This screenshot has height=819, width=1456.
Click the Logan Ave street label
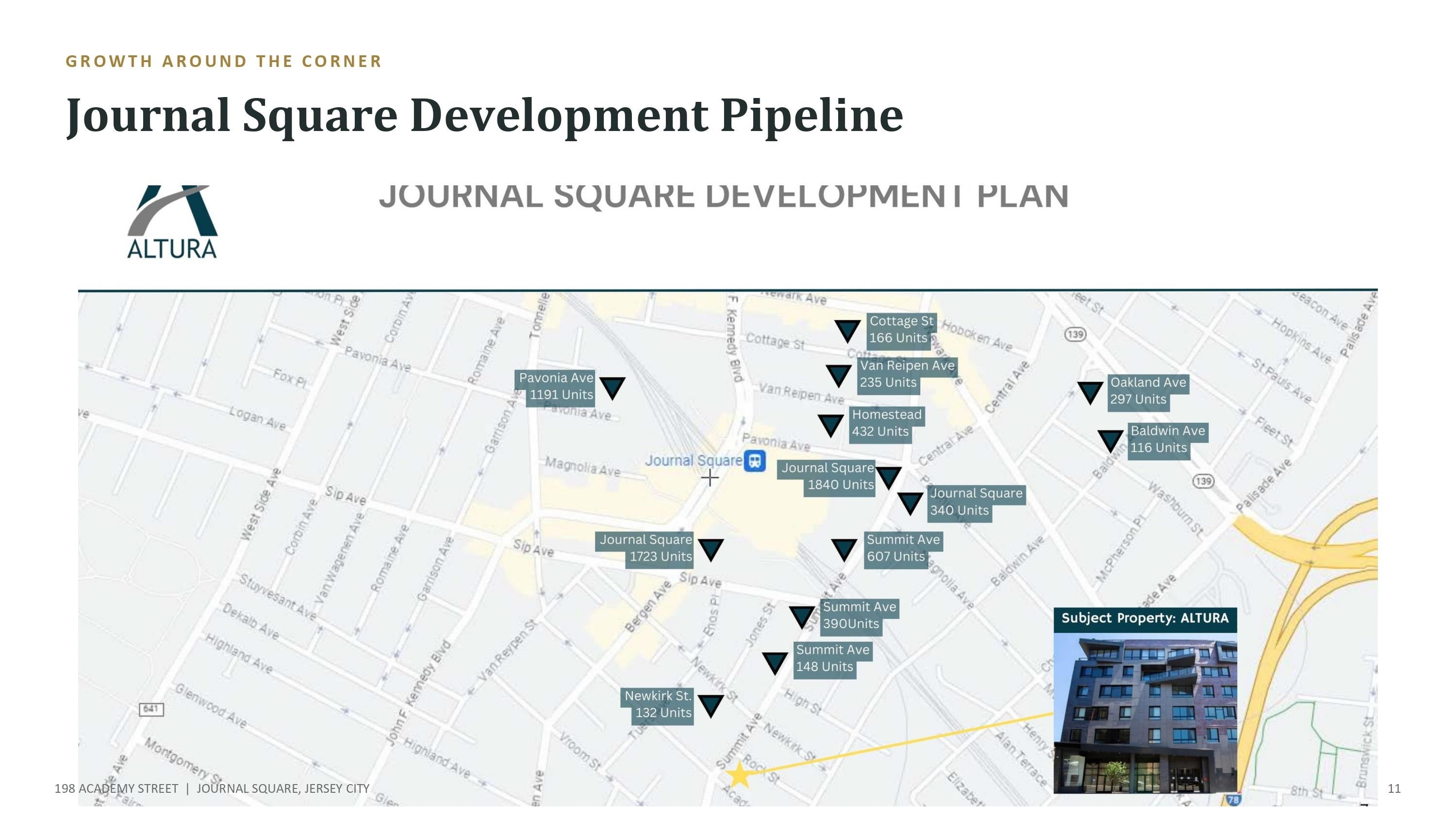click(258, 418)
